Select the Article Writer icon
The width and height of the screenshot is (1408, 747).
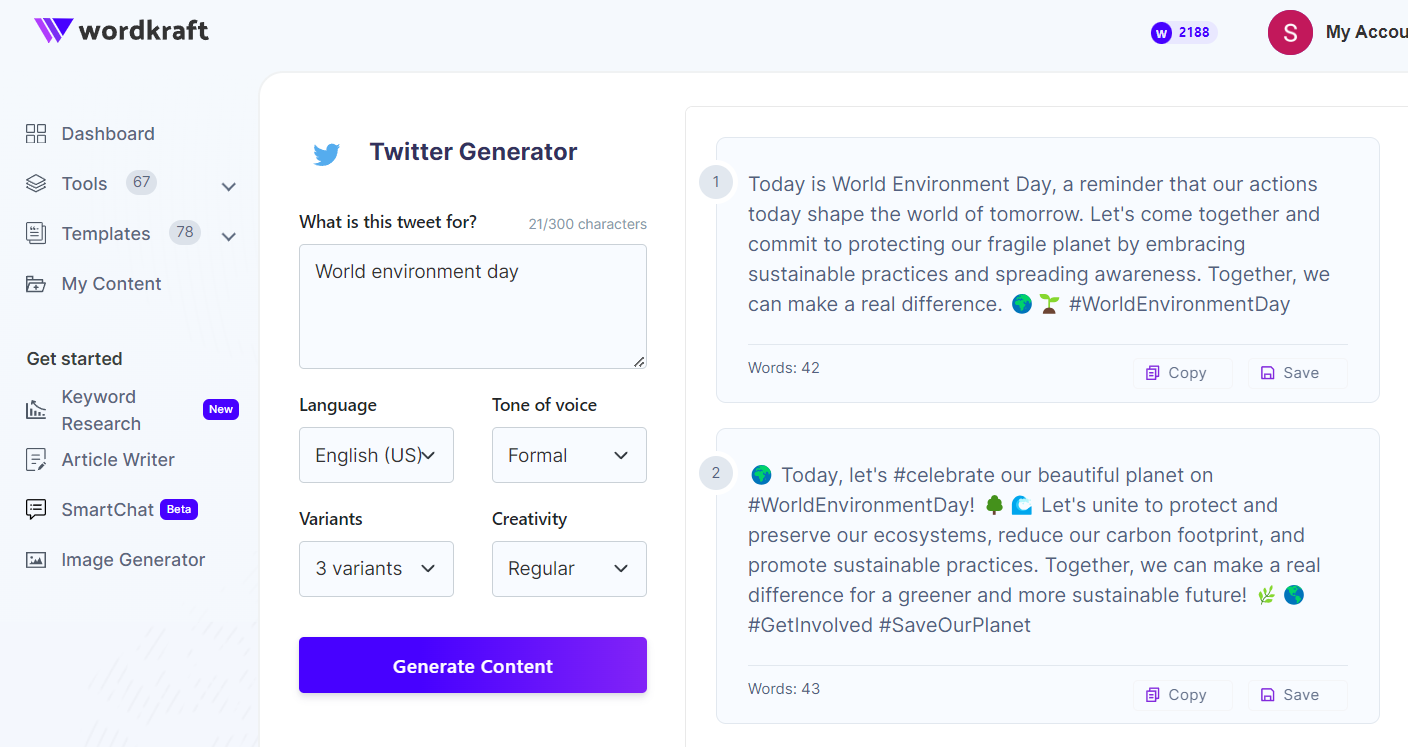click(x=36, y=459)
